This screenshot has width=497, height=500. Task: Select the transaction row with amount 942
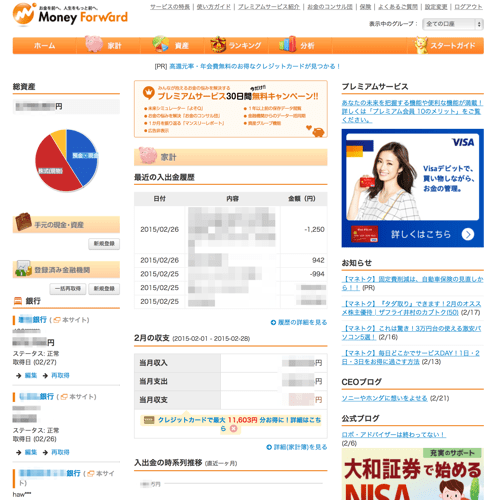coord(231,260)
